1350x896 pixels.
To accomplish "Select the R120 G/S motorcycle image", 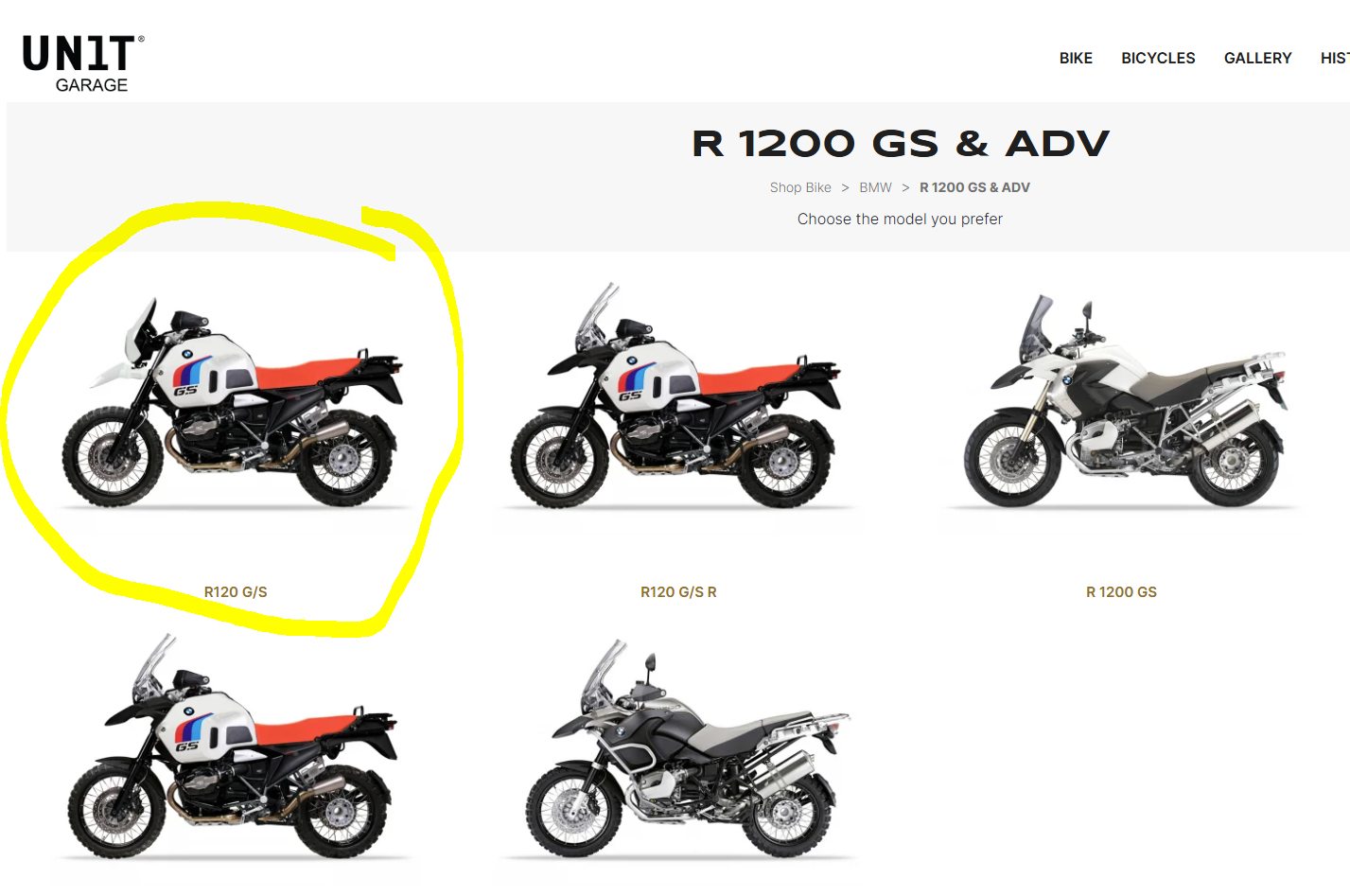I will pos(233,404).
